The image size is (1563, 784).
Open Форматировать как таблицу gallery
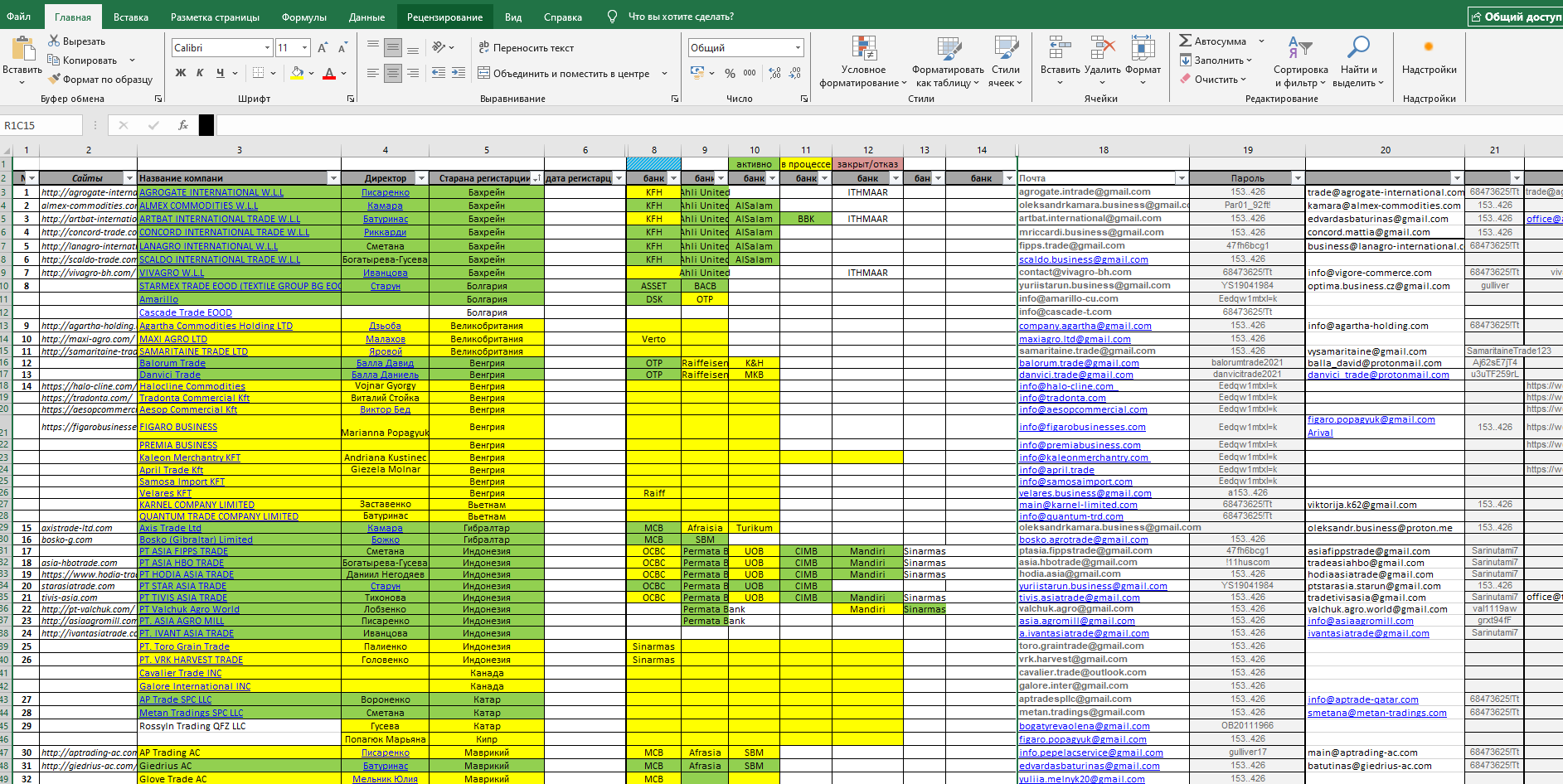[x=948, y=61]
